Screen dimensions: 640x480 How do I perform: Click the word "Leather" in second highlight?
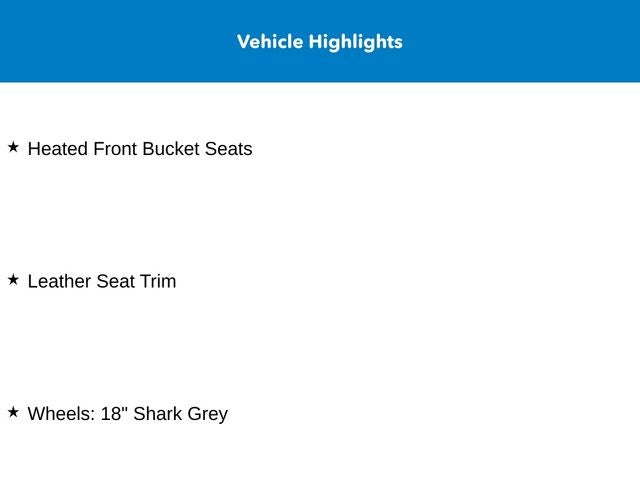(59, 282)
